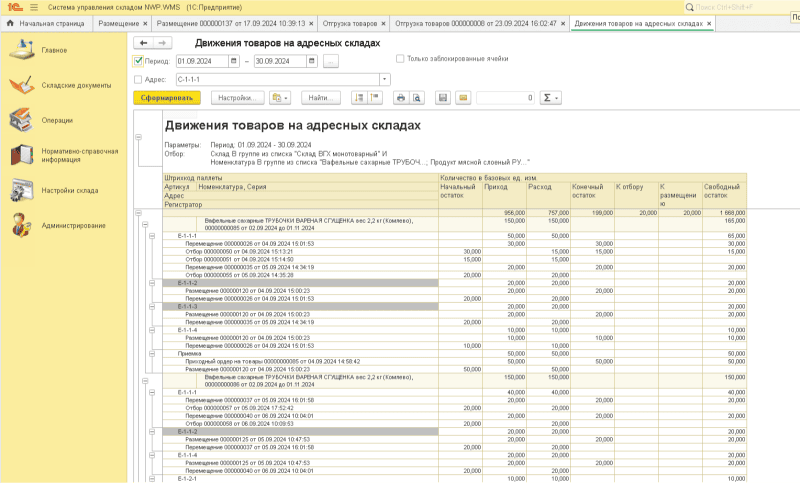Image resolution: width=800 pixels, height=483 pixels.
Task: Open the Главное section icon
Action: 22,50
